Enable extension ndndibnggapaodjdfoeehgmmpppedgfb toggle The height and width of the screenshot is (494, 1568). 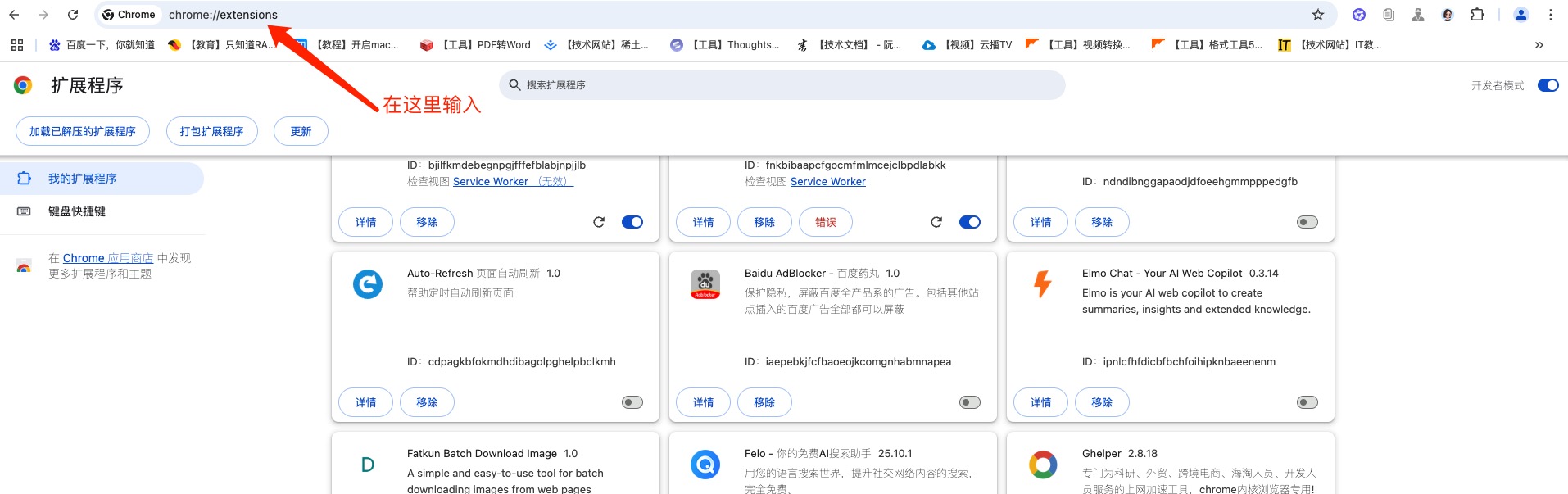pyautogui.click(x=1307, y=222)
